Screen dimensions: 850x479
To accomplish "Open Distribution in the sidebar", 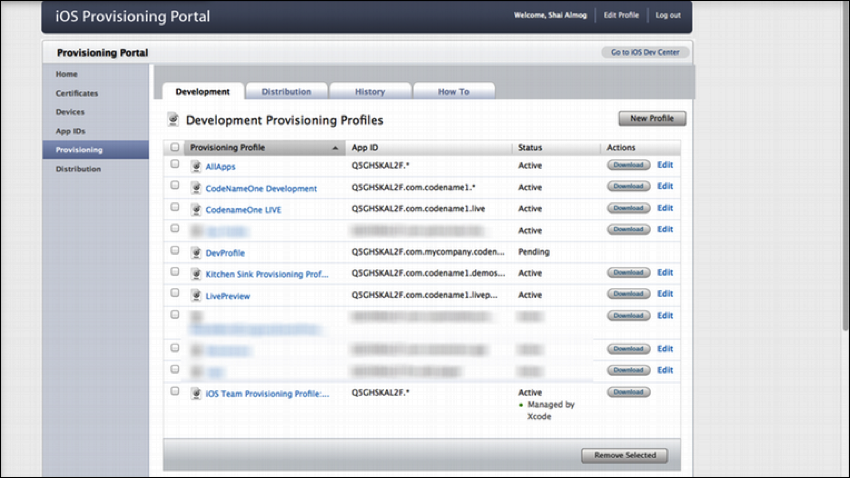I will point(78,169).
